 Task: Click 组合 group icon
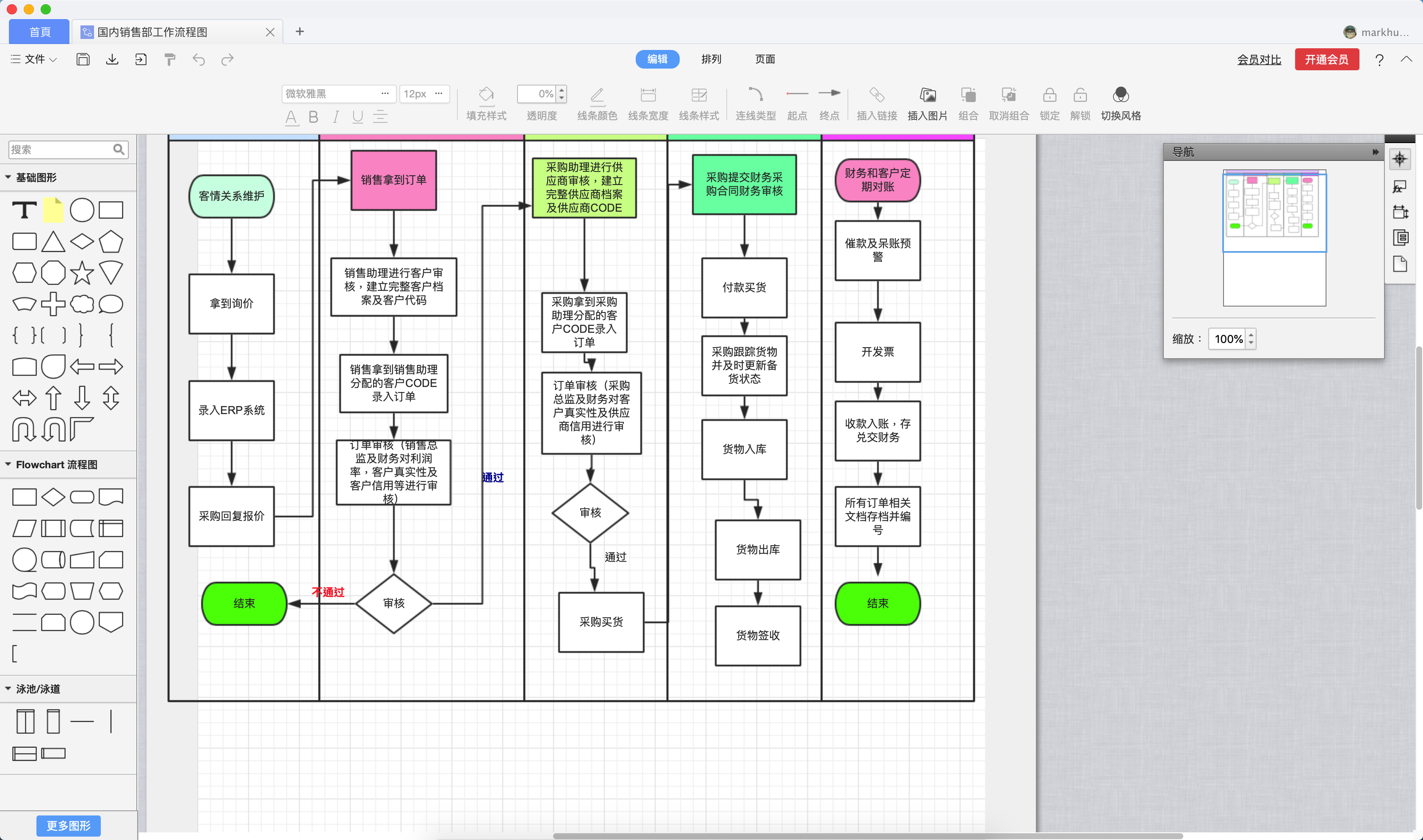coord(969,104)
